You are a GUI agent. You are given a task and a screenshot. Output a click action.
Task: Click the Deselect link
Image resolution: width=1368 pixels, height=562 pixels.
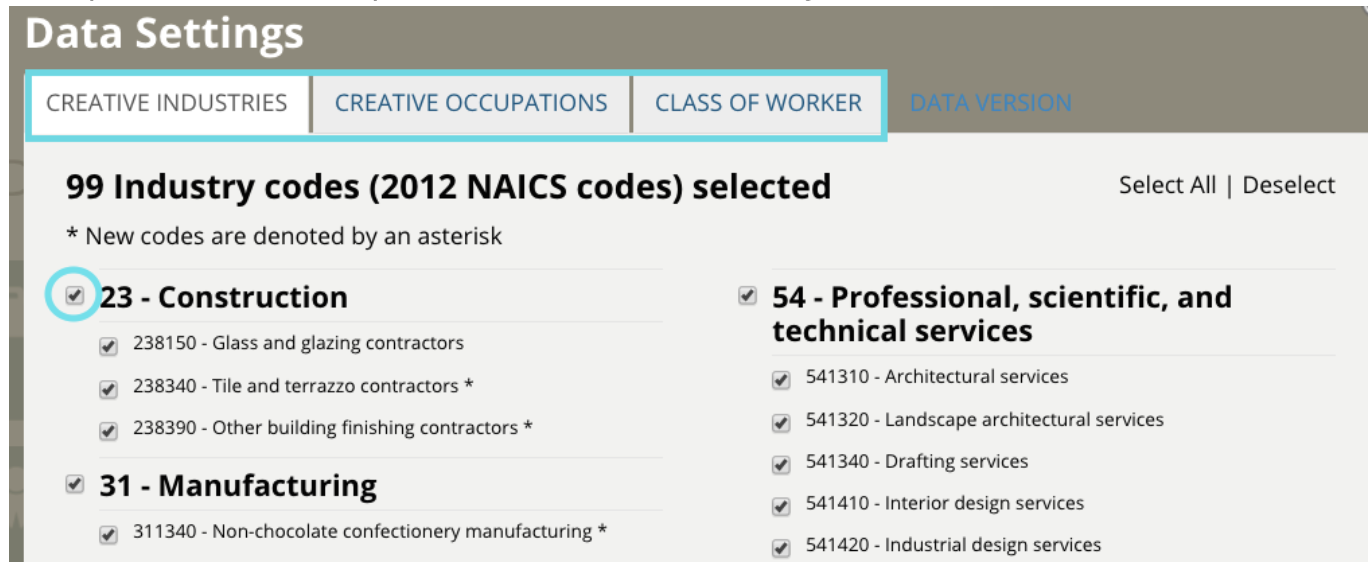point(1288,185)
